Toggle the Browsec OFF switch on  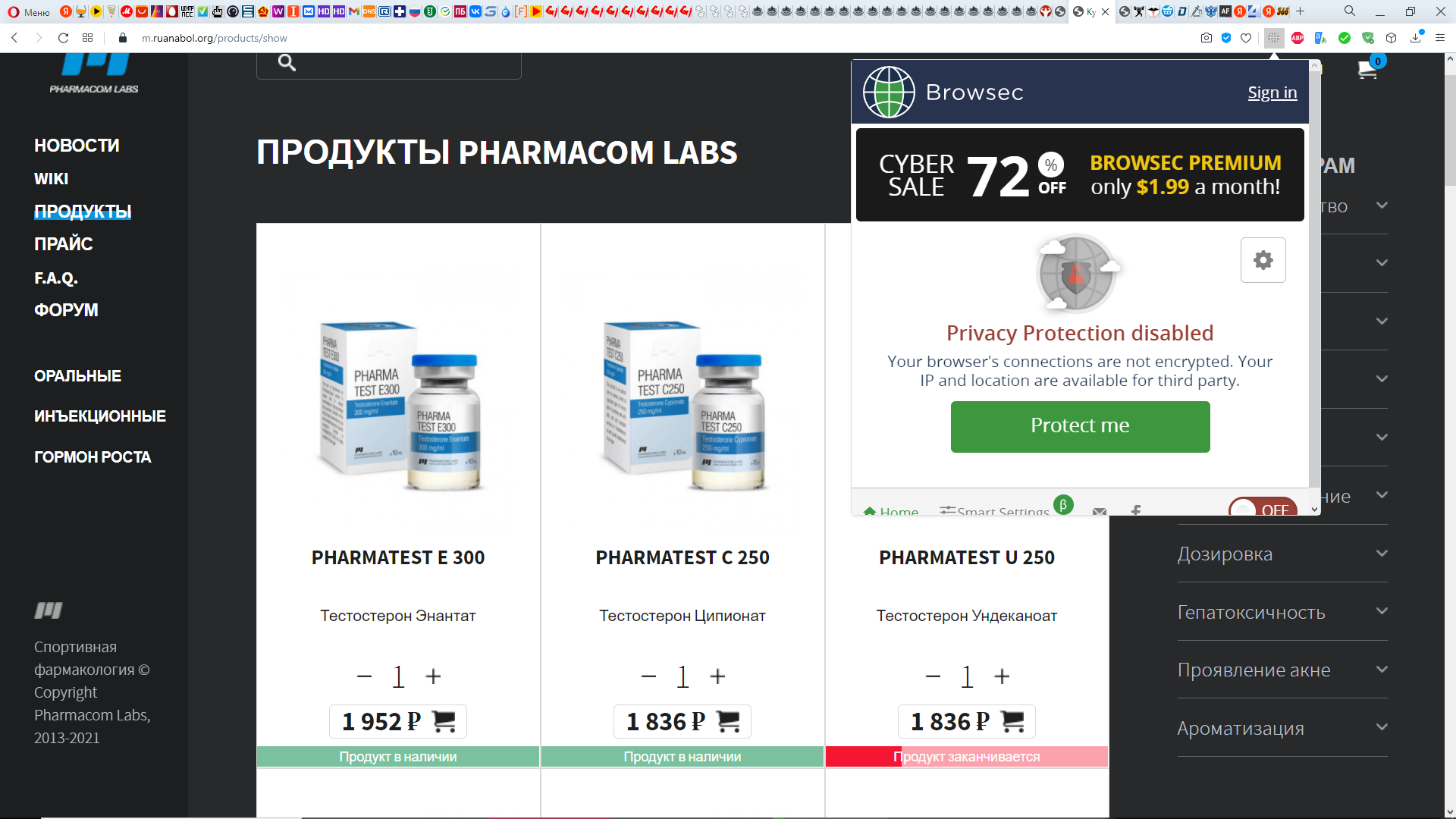click(x=1263, y=508)
